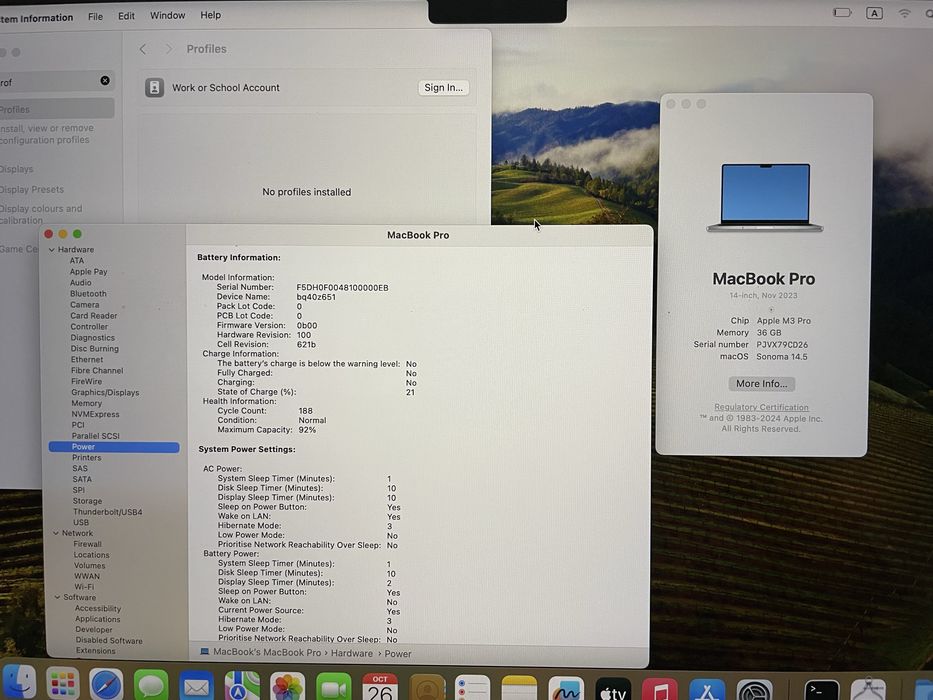
Task: Go forward in System Settings
Action: [169, 49]
